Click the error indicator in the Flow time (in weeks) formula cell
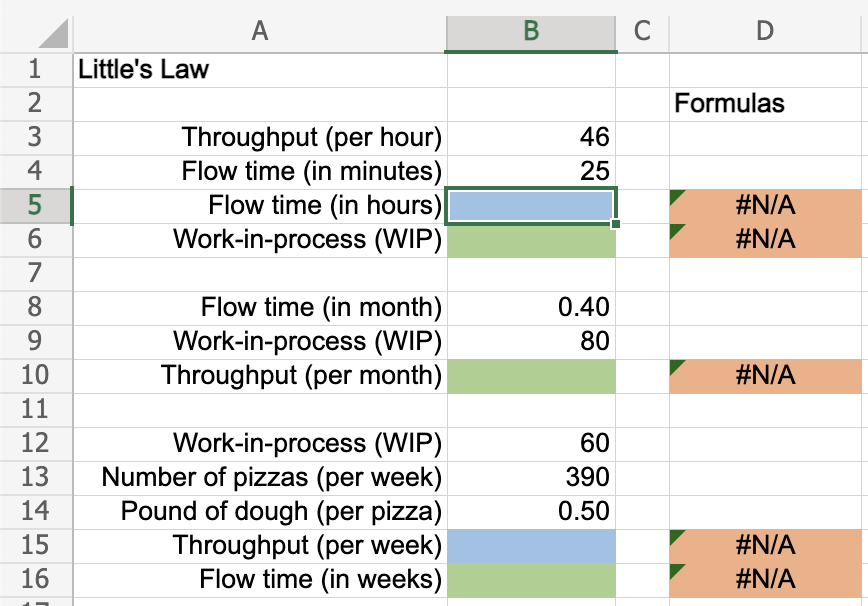This screenshot has width=868, height=606. coord(678,571)
